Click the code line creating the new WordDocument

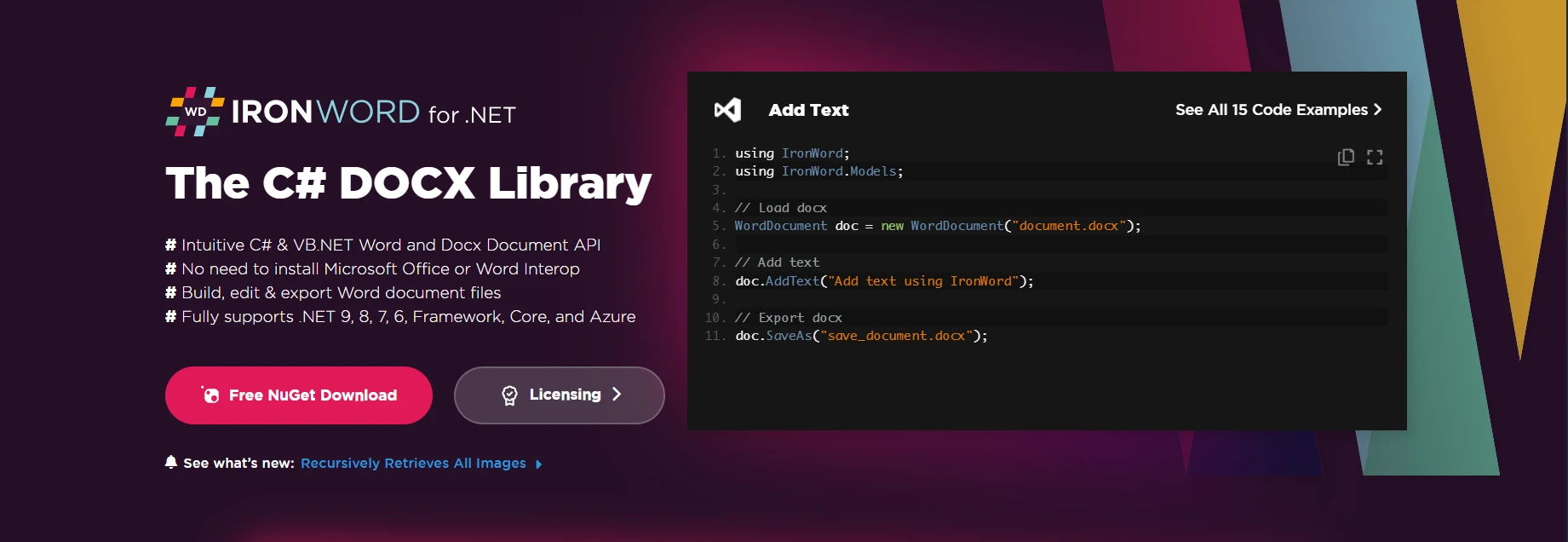tap(937, 226)
